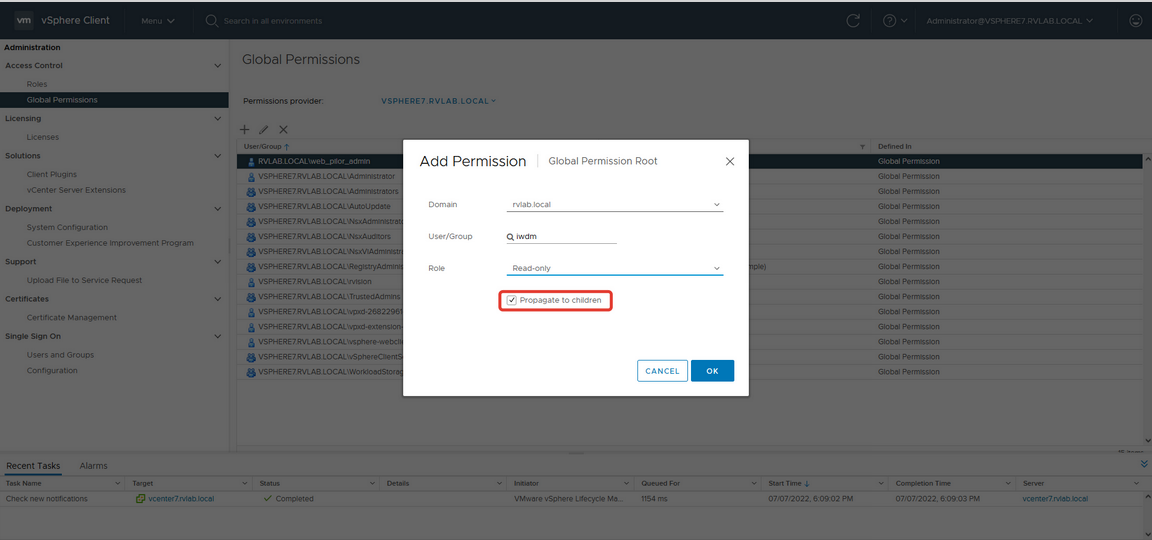Click the global search magnifier icon
Image resolution: width=1152 pixels, height=540 pixels.
[212, 21]
